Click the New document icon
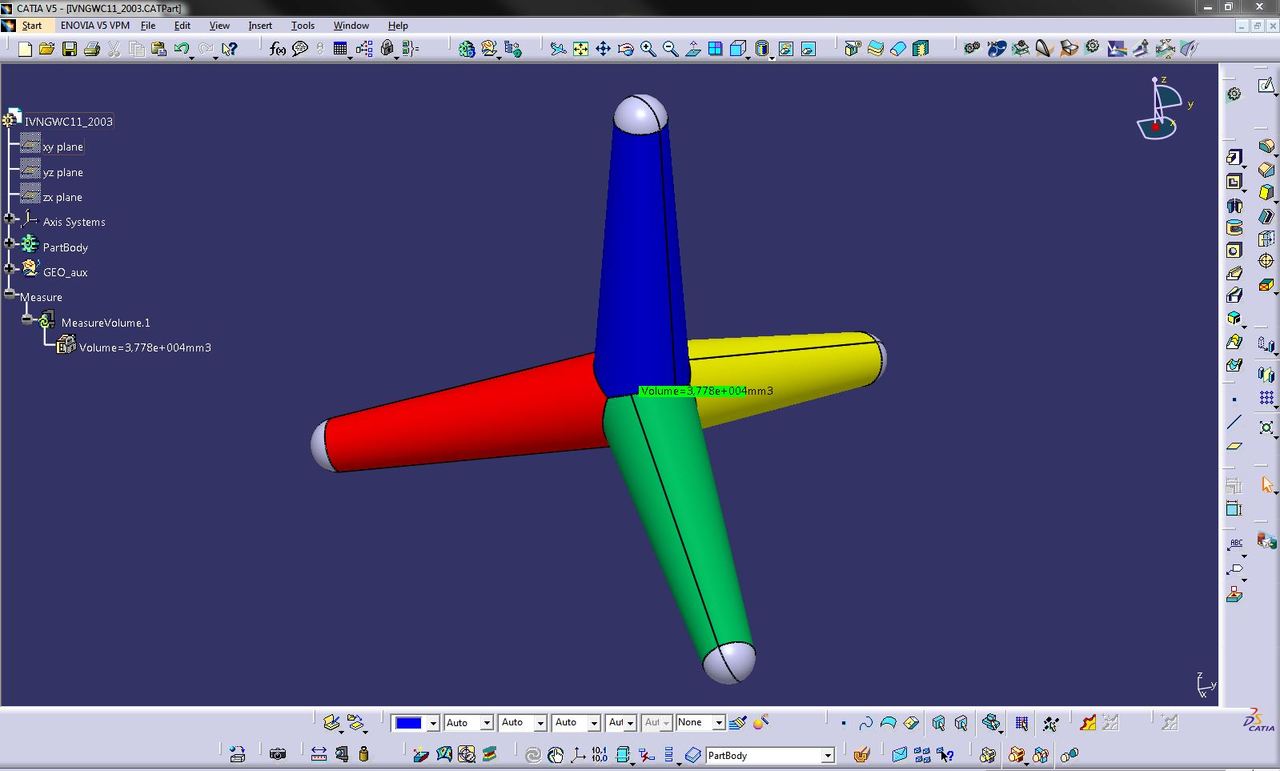The height and width of the screenshot is (771, 1280). coord(25,48)
